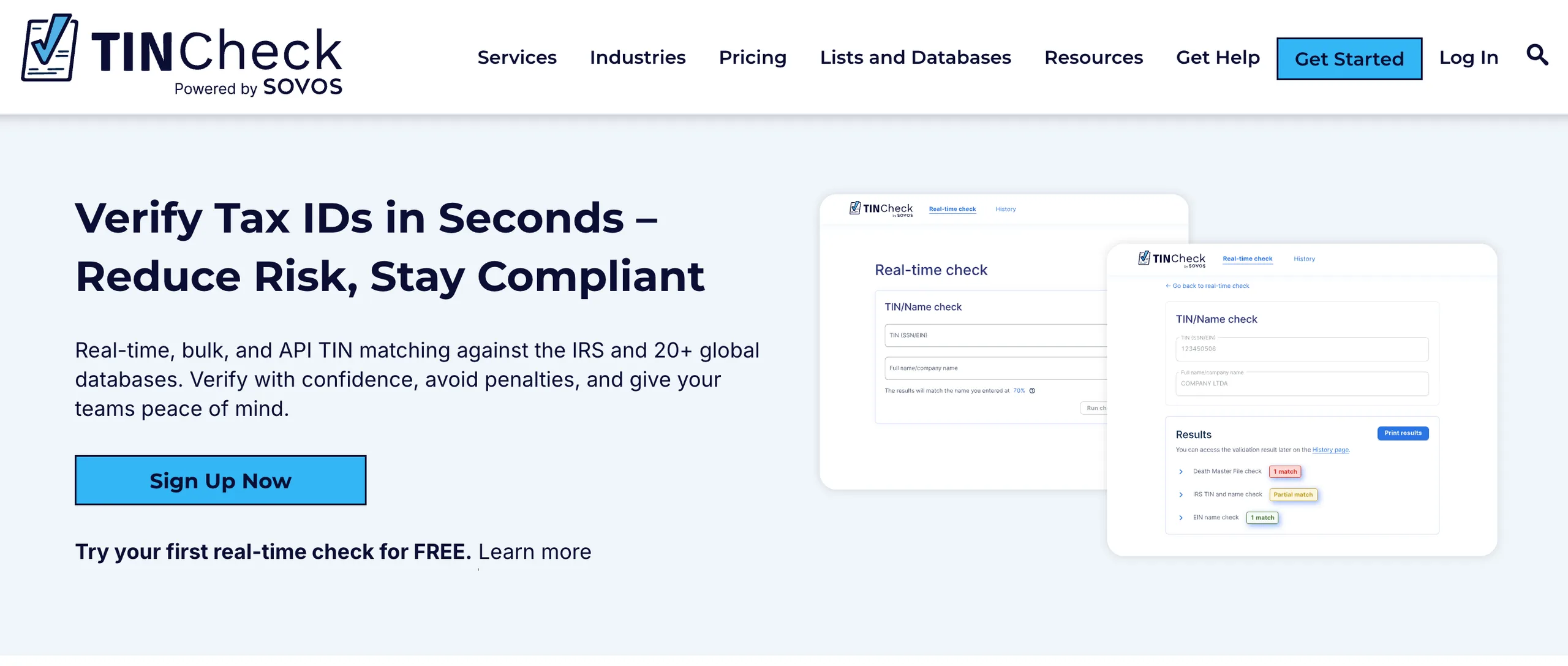This screenshot has height=666, width=1568.
Task: Open the Resources menu
Action: (x=1093, y=57)
